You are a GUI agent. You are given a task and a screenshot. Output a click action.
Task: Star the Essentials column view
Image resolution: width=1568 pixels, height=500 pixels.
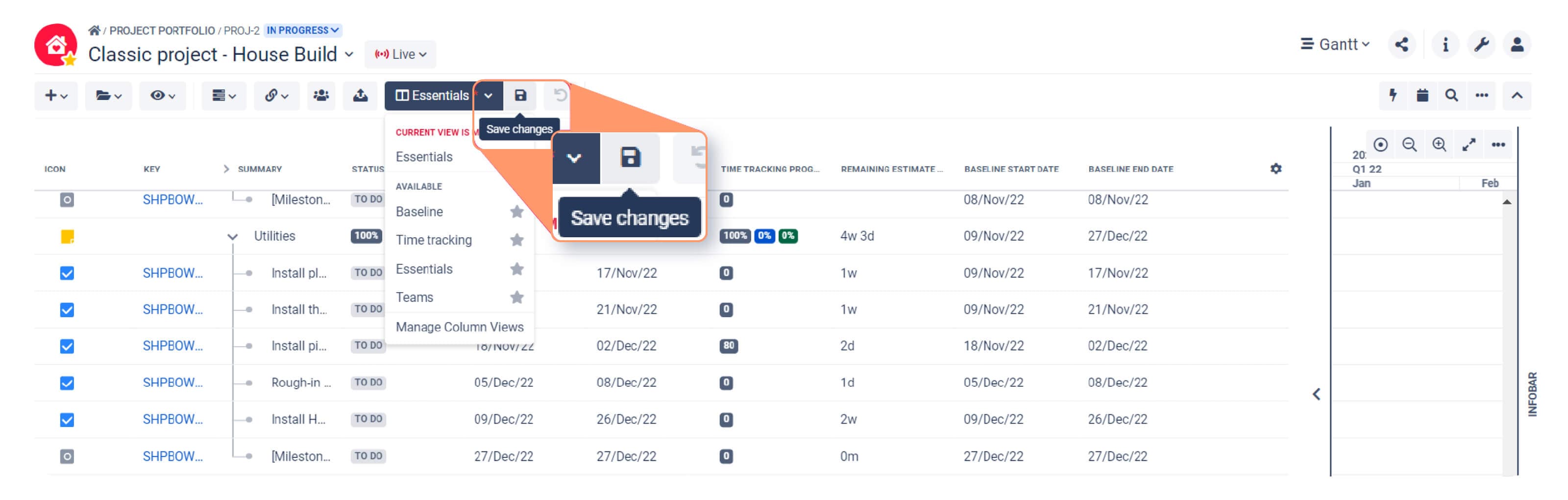(x=517, y=269)
